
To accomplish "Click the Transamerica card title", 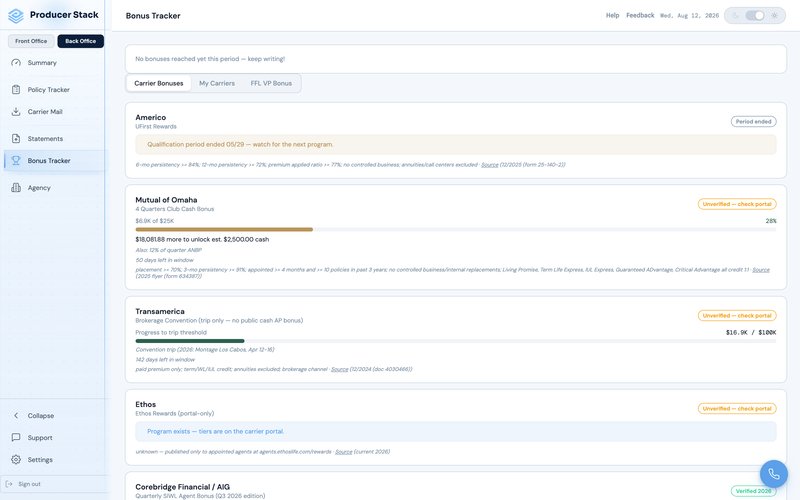I will [160, 311].
